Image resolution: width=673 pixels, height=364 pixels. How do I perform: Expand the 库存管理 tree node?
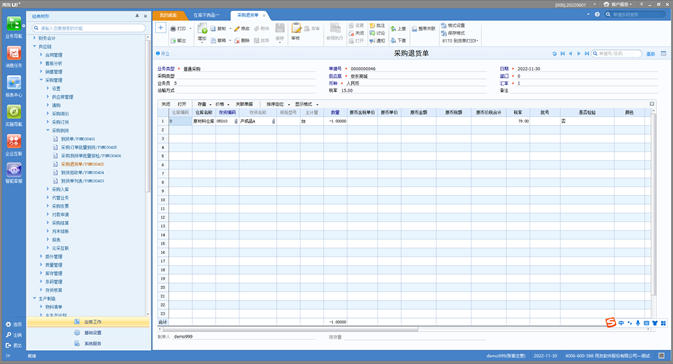[x=41, y=273]
